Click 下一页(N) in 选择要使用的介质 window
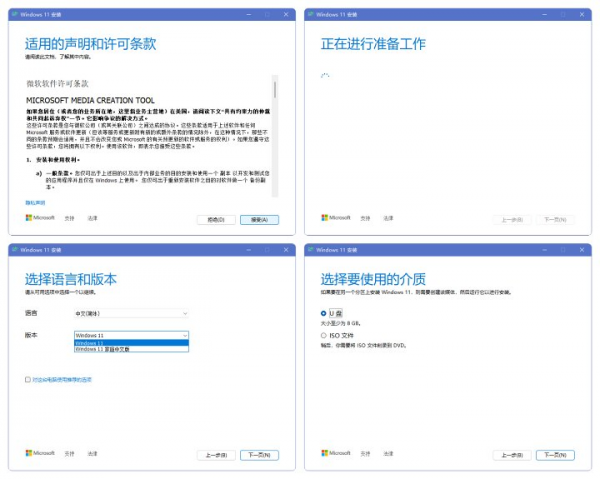Viewport: 600px width, 479px height. click(555, 455)
